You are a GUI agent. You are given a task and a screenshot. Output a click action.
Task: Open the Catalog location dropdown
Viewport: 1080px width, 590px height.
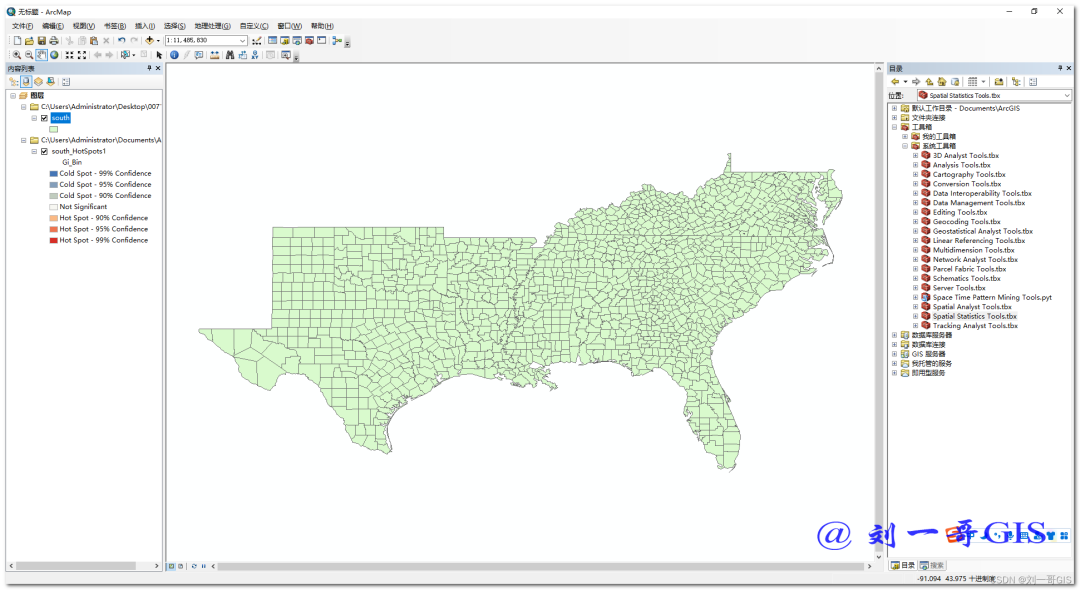click(1067, 95)
